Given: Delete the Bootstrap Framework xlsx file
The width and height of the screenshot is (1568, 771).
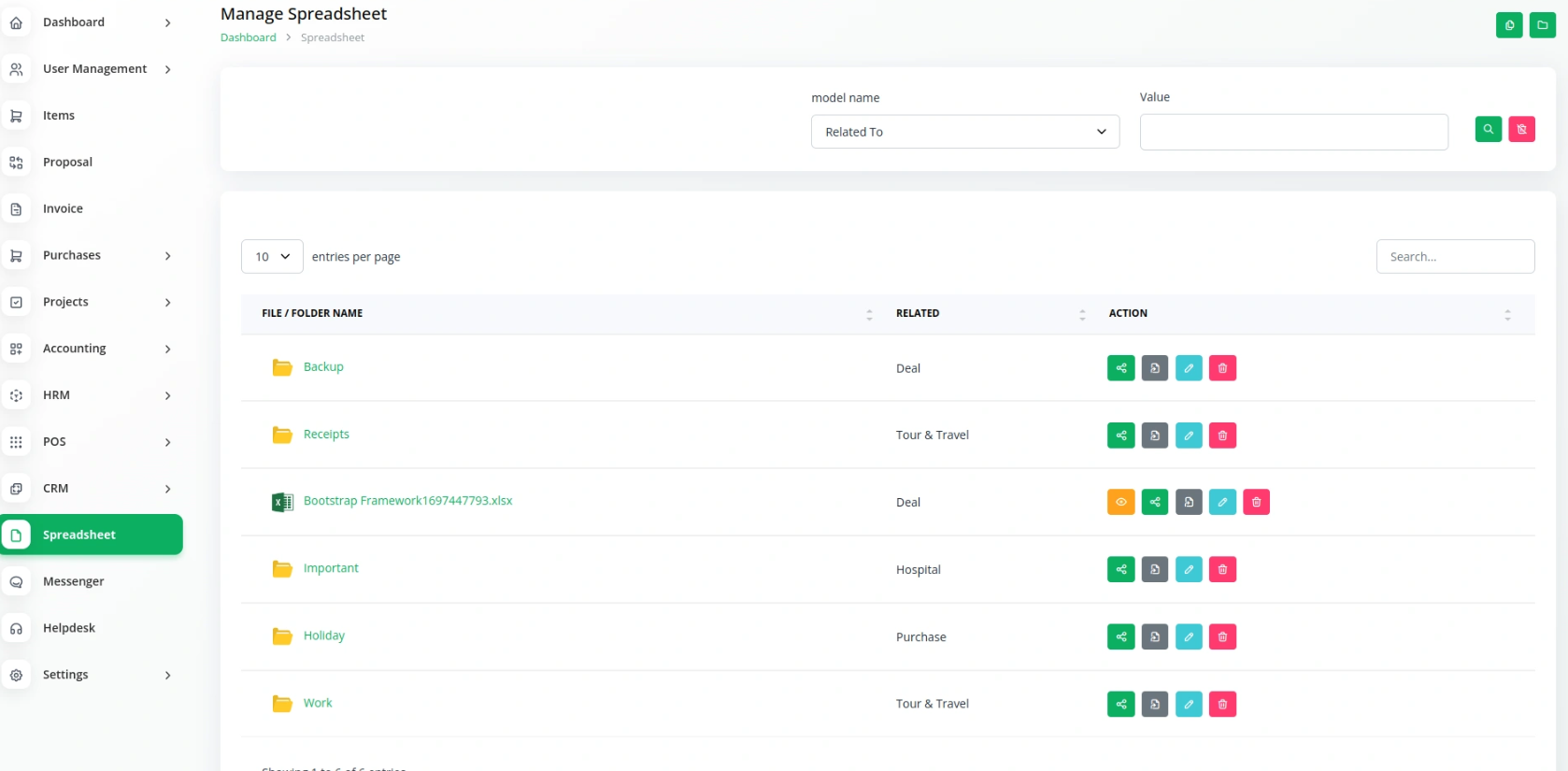Looking at the screenshot, I should [1256, 503].
